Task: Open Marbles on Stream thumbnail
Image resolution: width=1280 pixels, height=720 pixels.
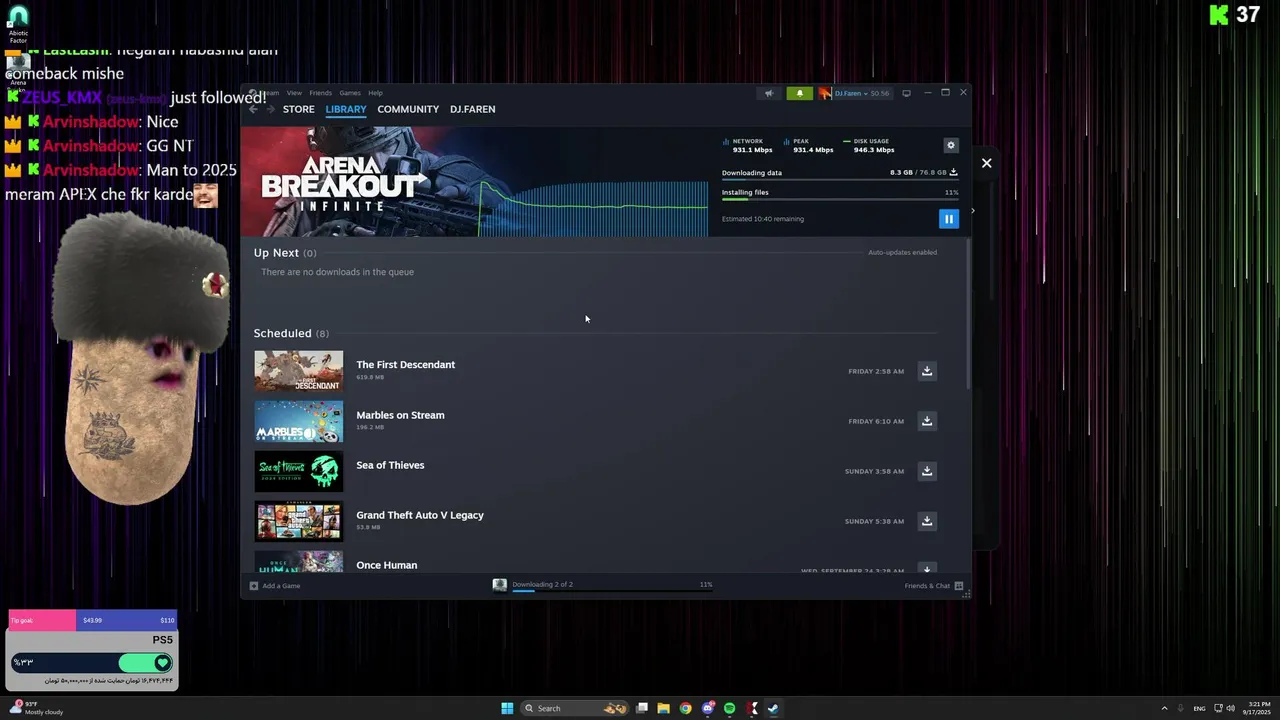Action: [298, 421]
